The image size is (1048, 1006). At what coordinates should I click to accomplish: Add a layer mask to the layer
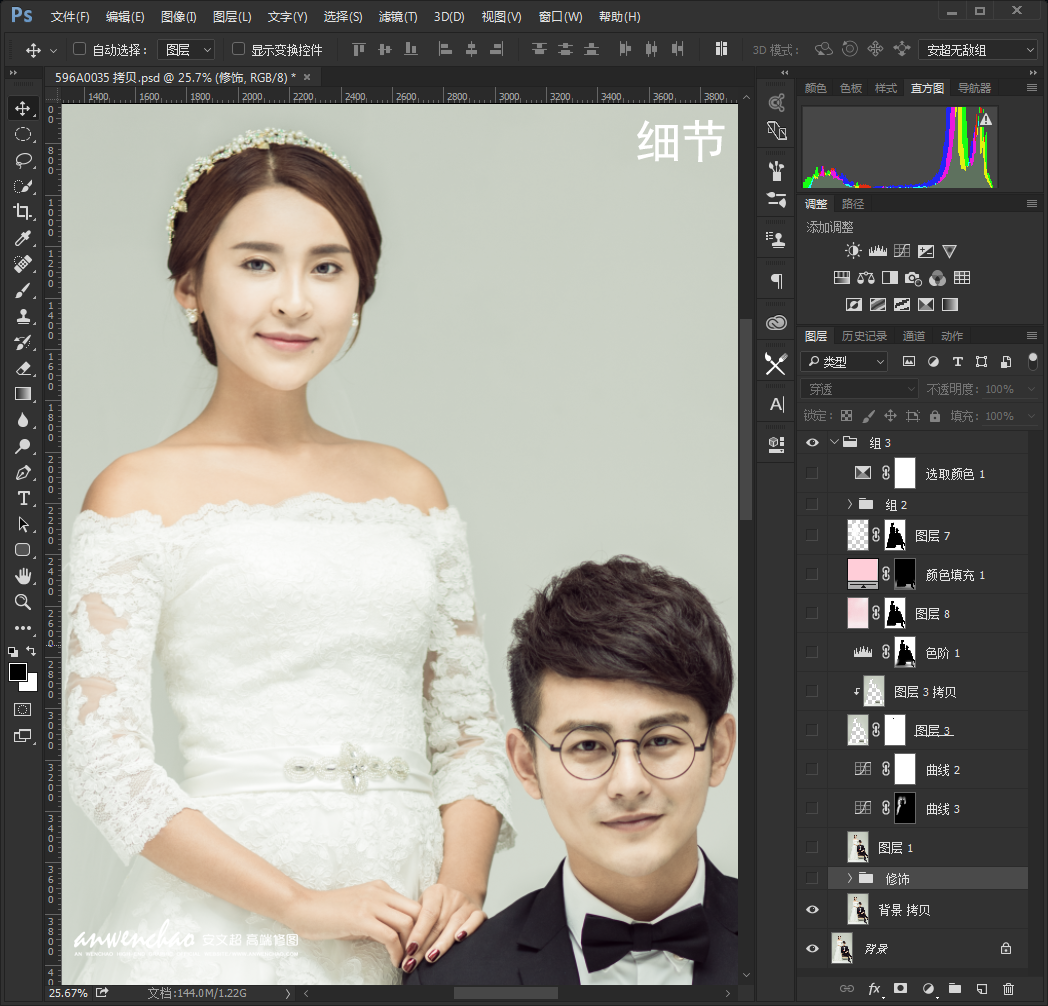click(901, 989)
